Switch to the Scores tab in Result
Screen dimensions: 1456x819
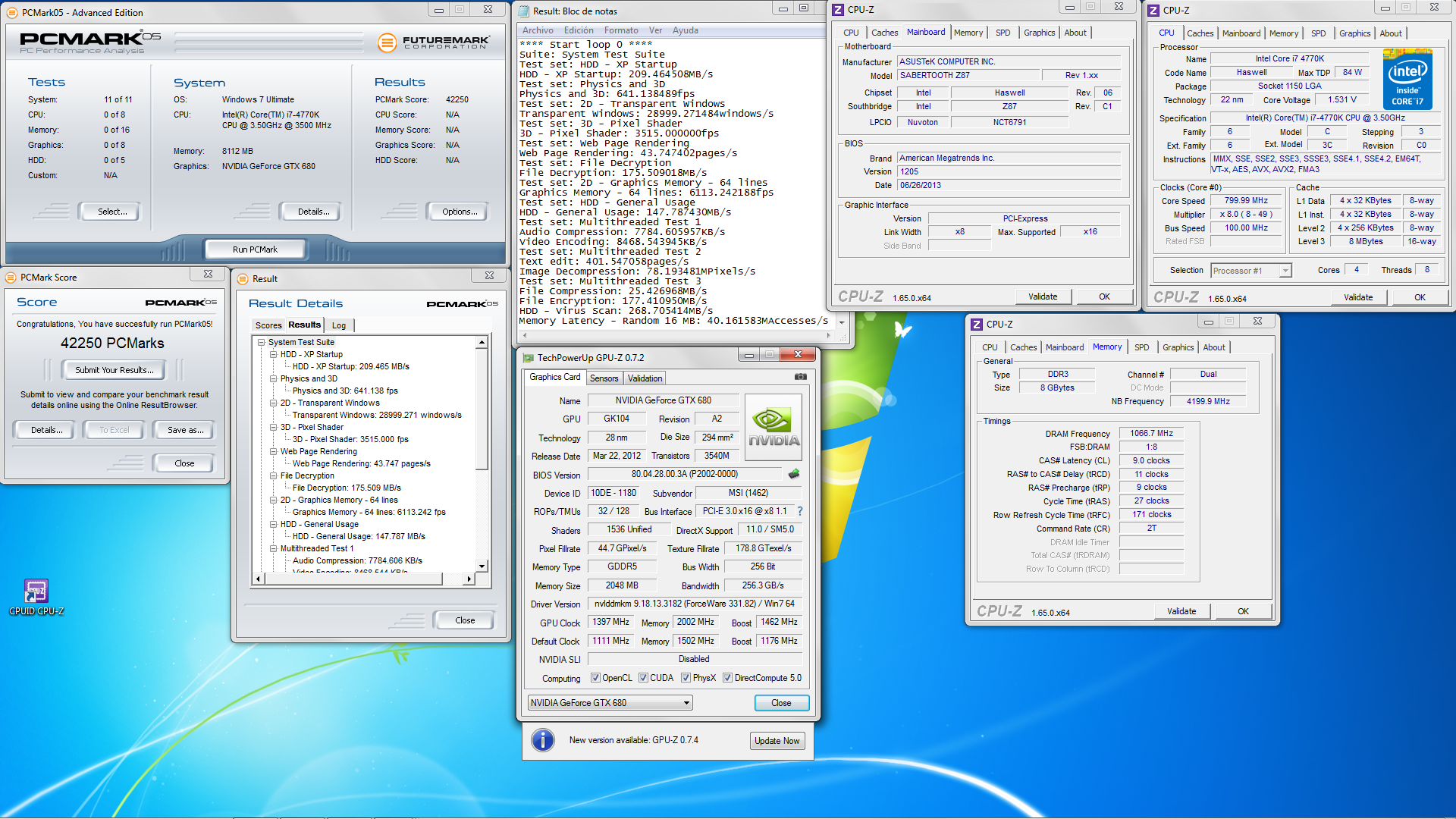coord(268,325)
